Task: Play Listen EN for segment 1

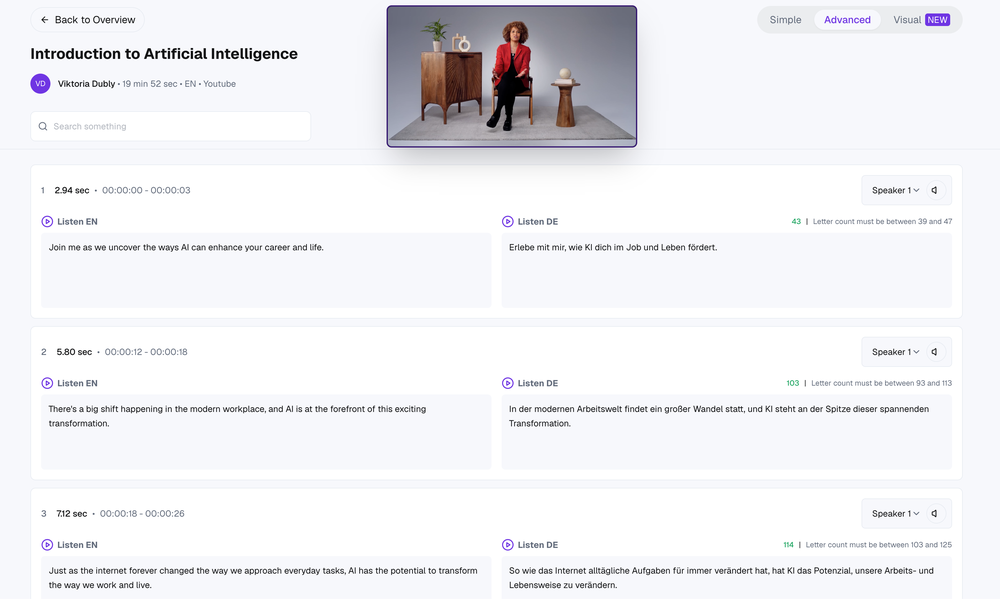Action: 70,221
